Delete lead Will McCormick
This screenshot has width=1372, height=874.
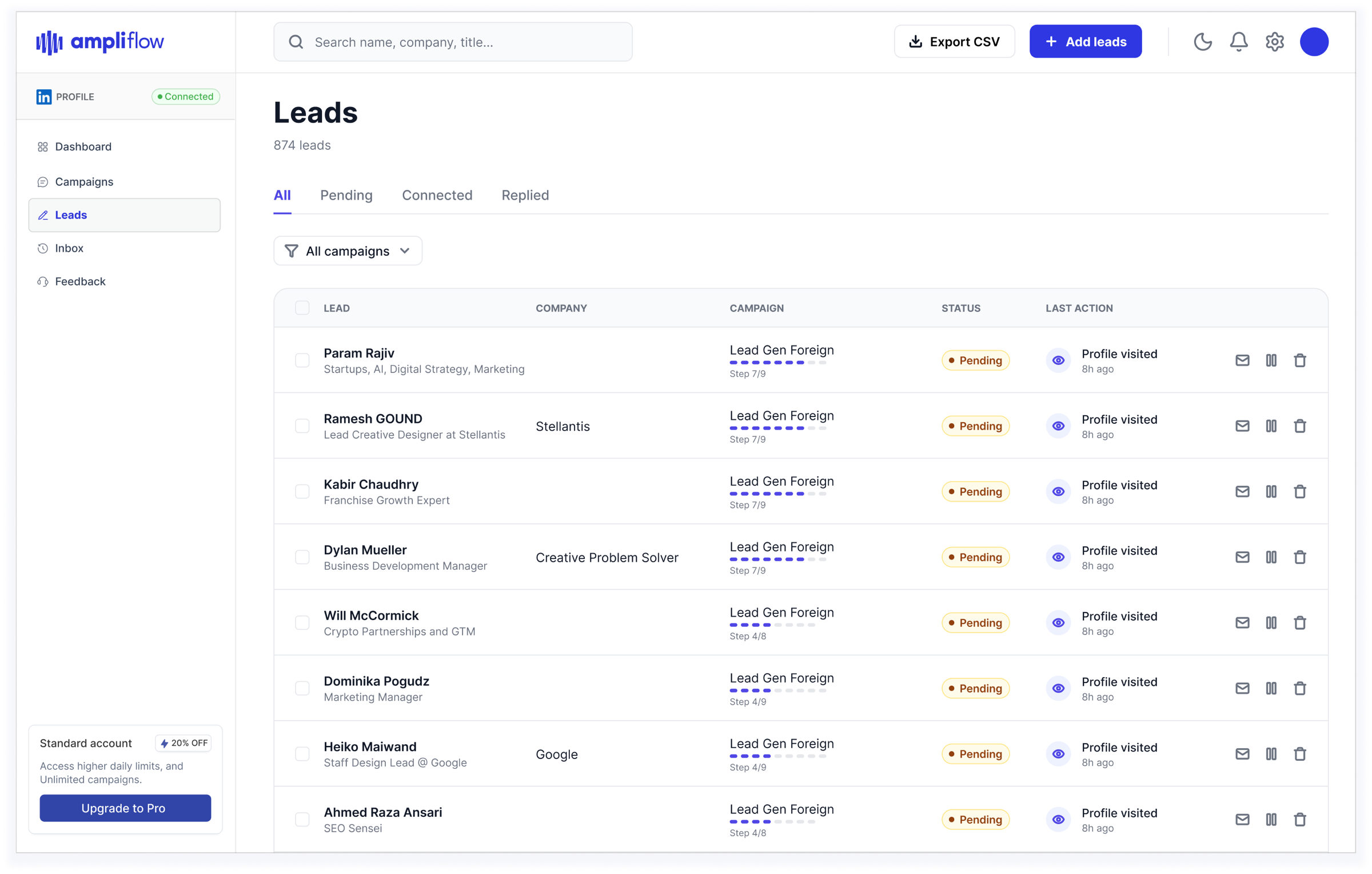click(x=1300, y=623)
